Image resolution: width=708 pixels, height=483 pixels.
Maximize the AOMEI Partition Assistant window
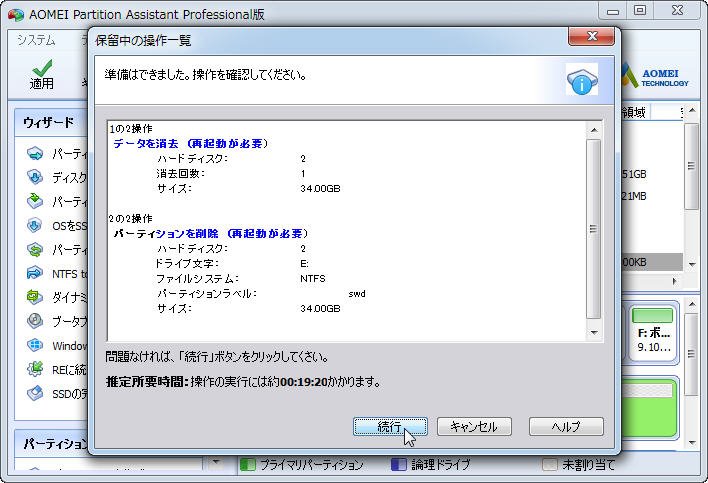point(640,11)
